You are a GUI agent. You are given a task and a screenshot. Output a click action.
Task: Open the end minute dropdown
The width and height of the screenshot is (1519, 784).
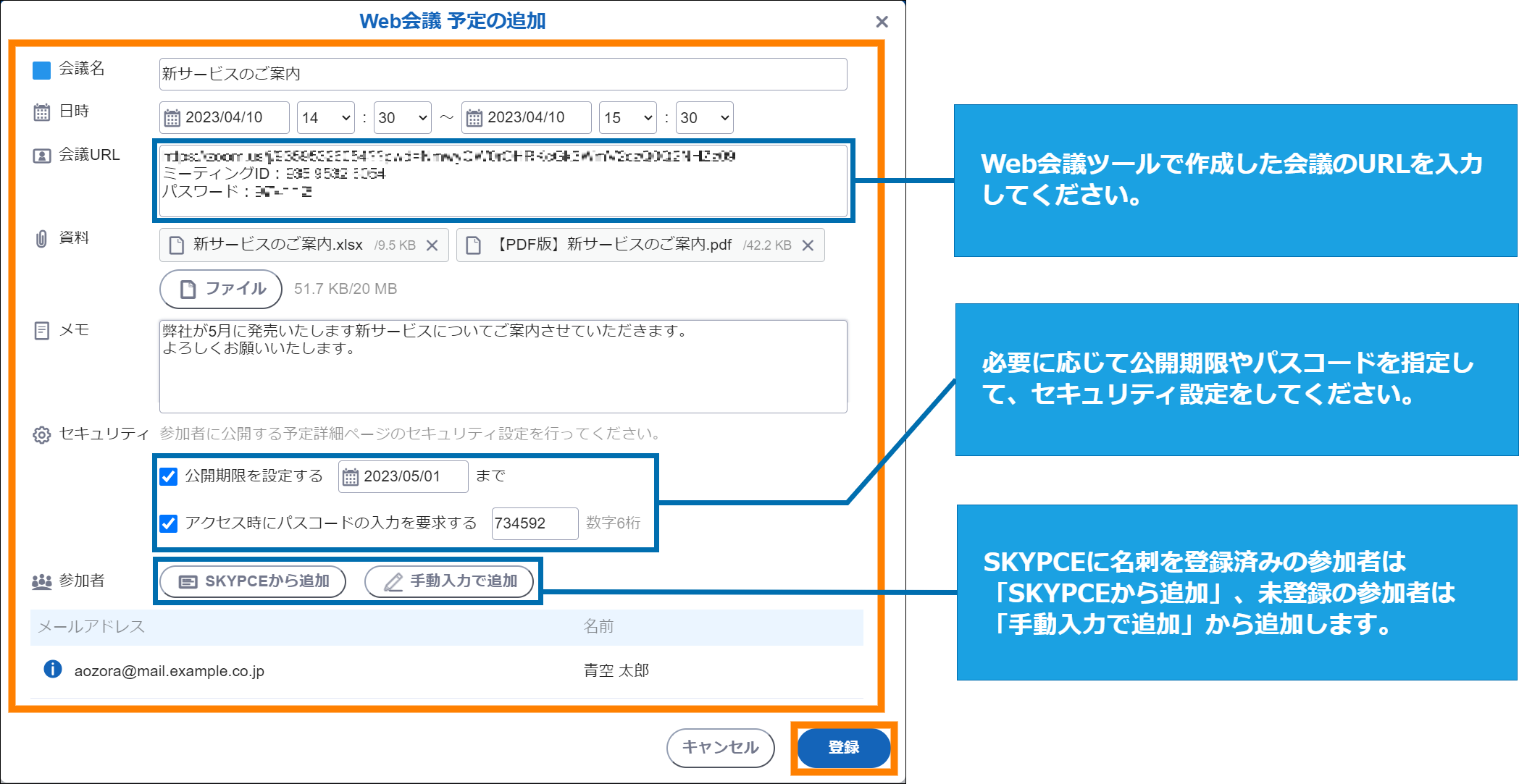(x=705, y=118)
